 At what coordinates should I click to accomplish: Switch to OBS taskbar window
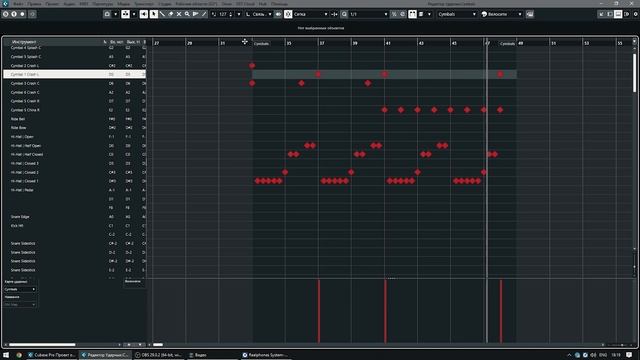click(x=159, y=355)
